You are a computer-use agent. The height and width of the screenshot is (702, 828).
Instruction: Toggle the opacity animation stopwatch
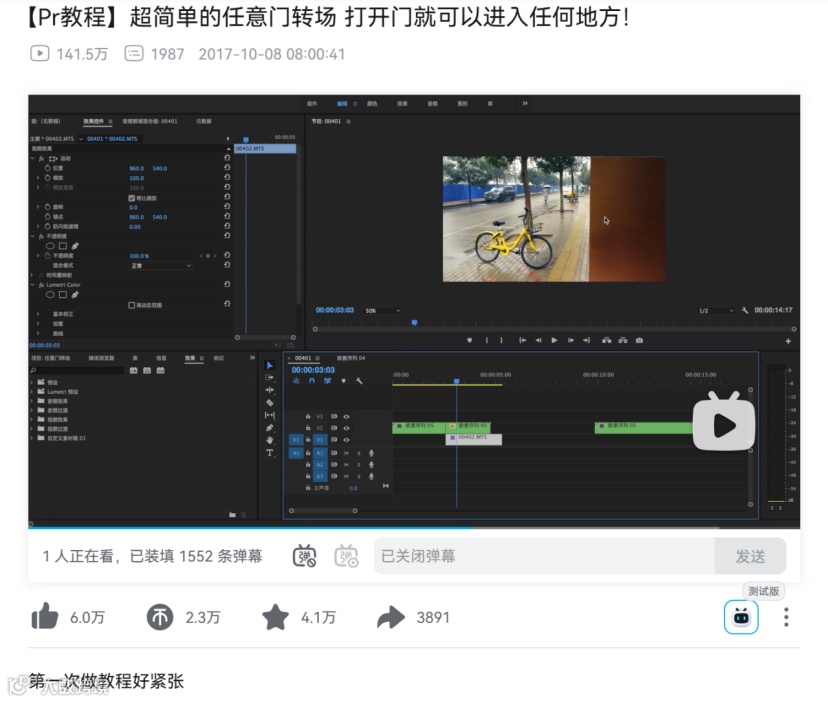(48, 256)
